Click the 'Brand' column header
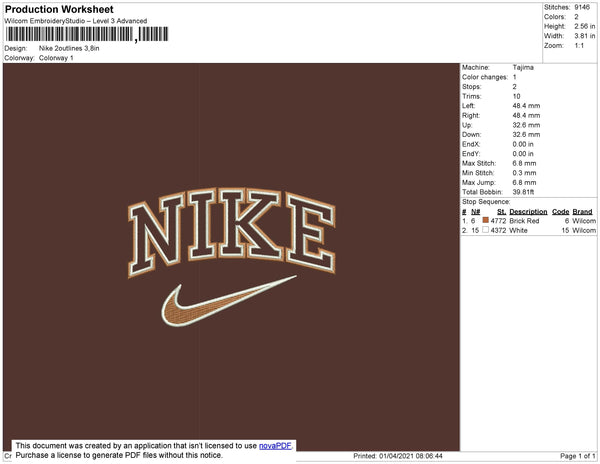Image resolution: width=600 pixels, height=464 pixels. click(x=582, y=212)
